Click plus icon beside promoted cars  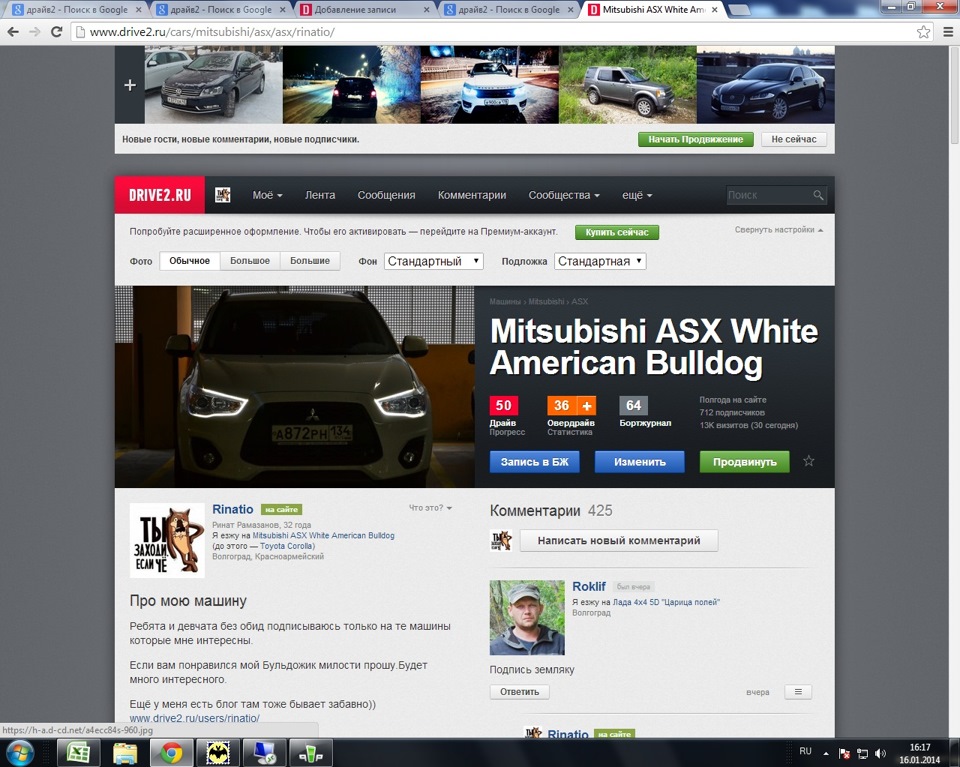click(130, 85)
